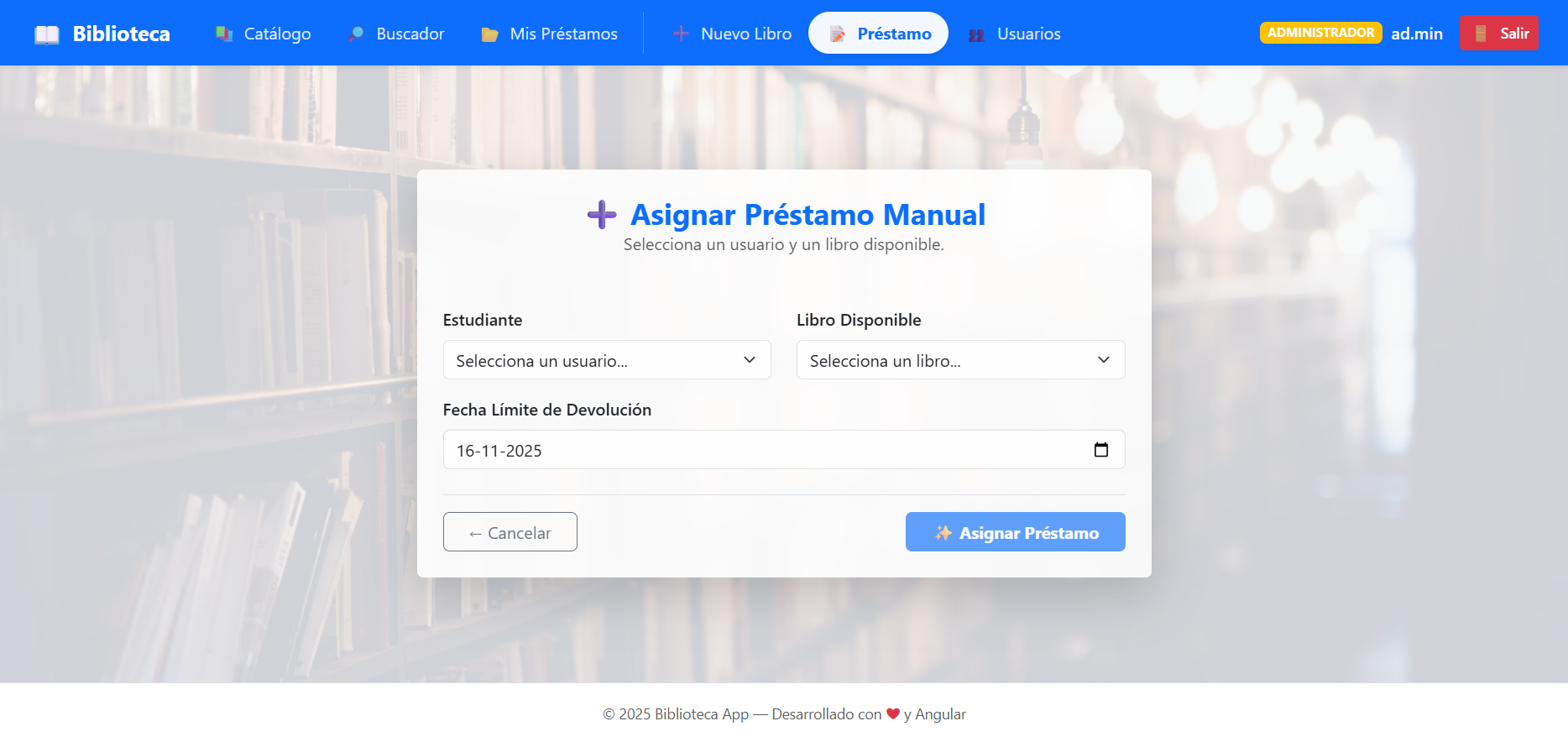
Task: Click the Biblioteca brand name
Action: (121, 34)
